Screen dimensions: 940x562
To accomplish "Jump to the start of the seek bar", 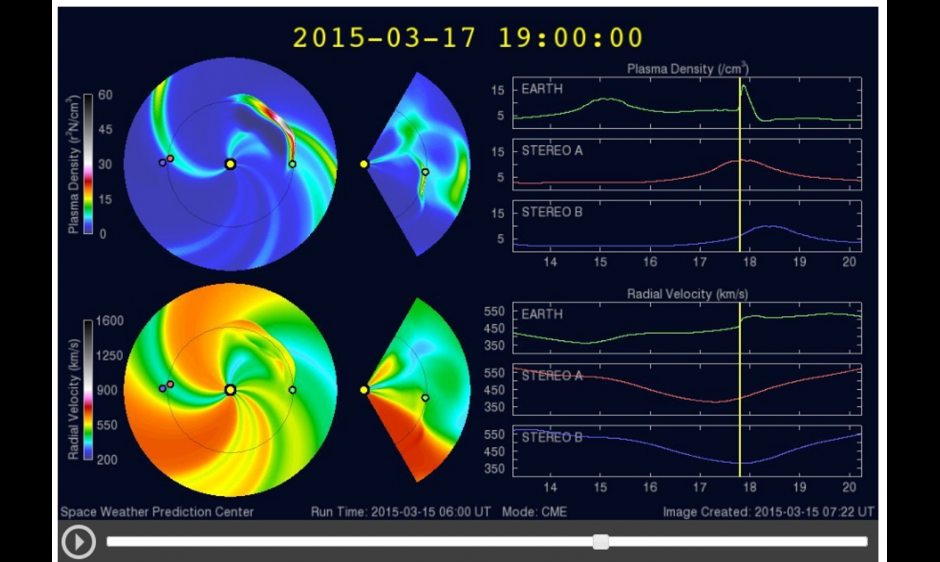I will point(109,541).
